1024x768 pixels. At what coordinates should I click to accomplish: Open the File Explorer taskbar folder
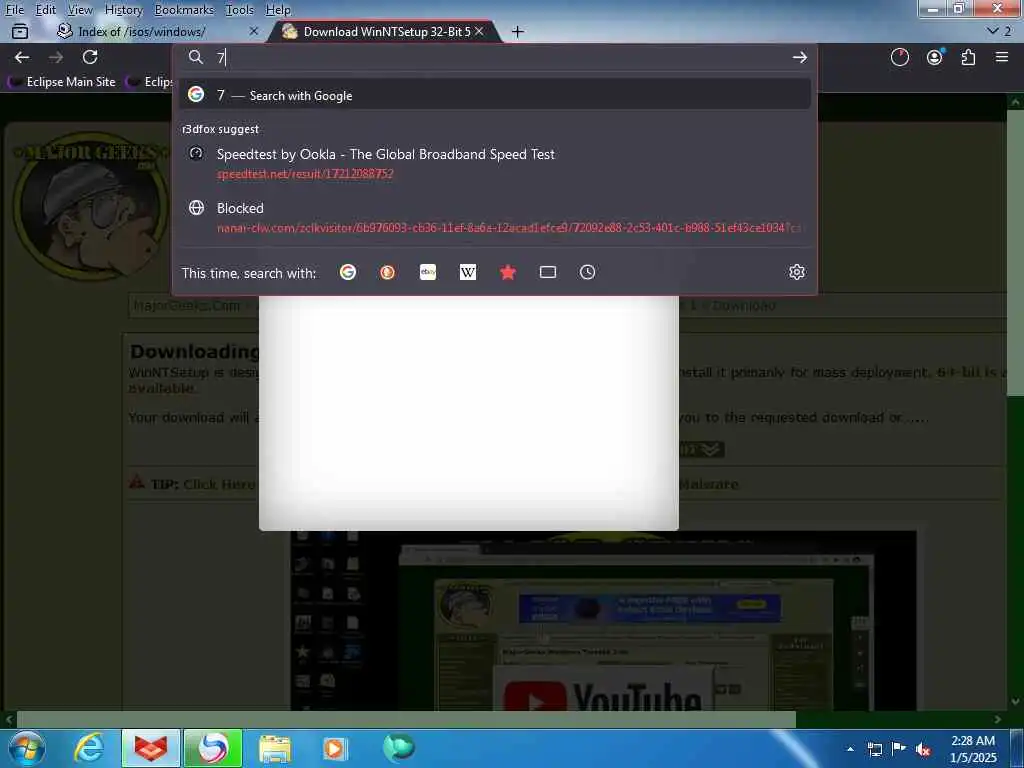(275, 748)
